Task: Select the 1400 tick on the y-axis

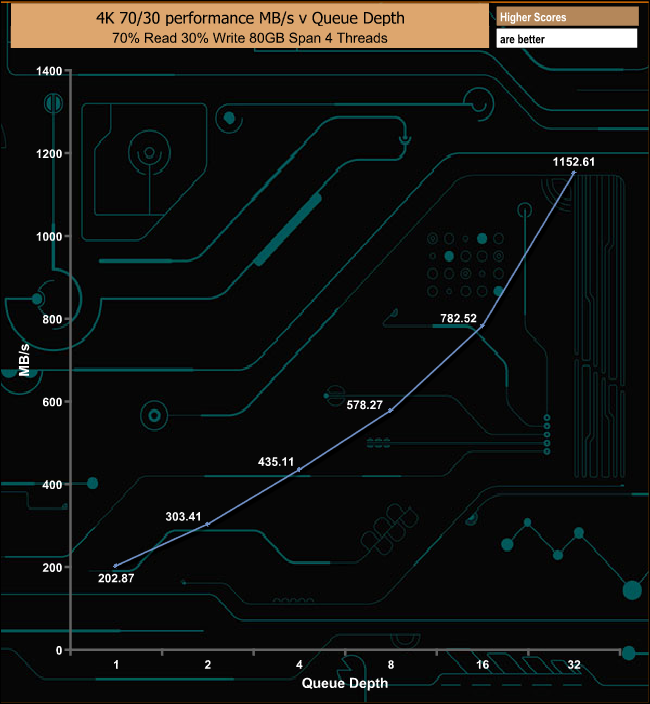Action: [49, 71]
